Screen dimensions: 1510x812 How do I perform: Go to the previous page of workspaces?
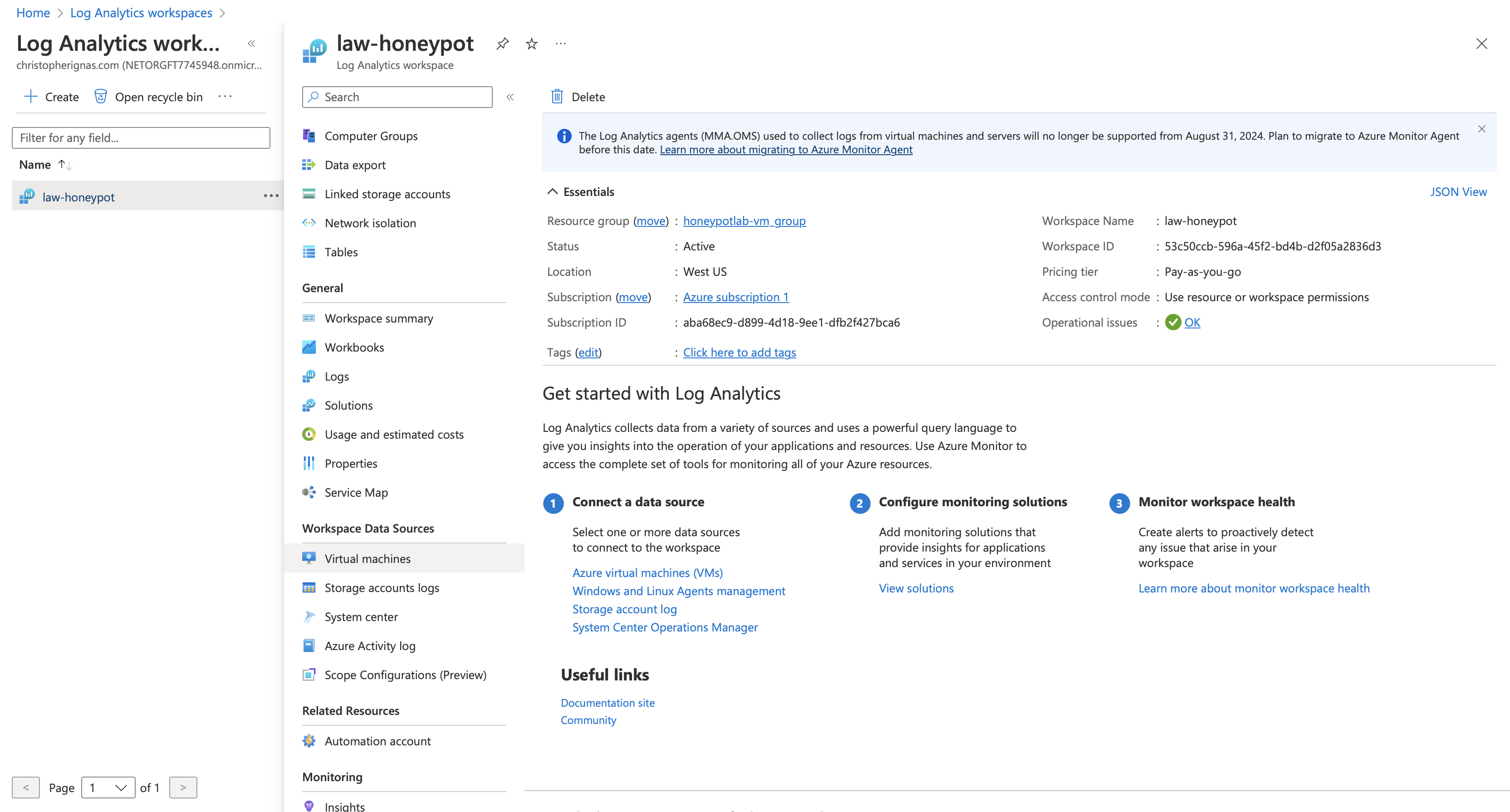26,788
